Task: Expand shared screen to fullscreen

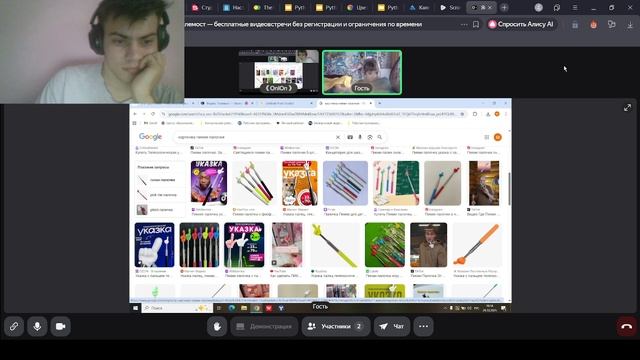Action: click(627, 108)
